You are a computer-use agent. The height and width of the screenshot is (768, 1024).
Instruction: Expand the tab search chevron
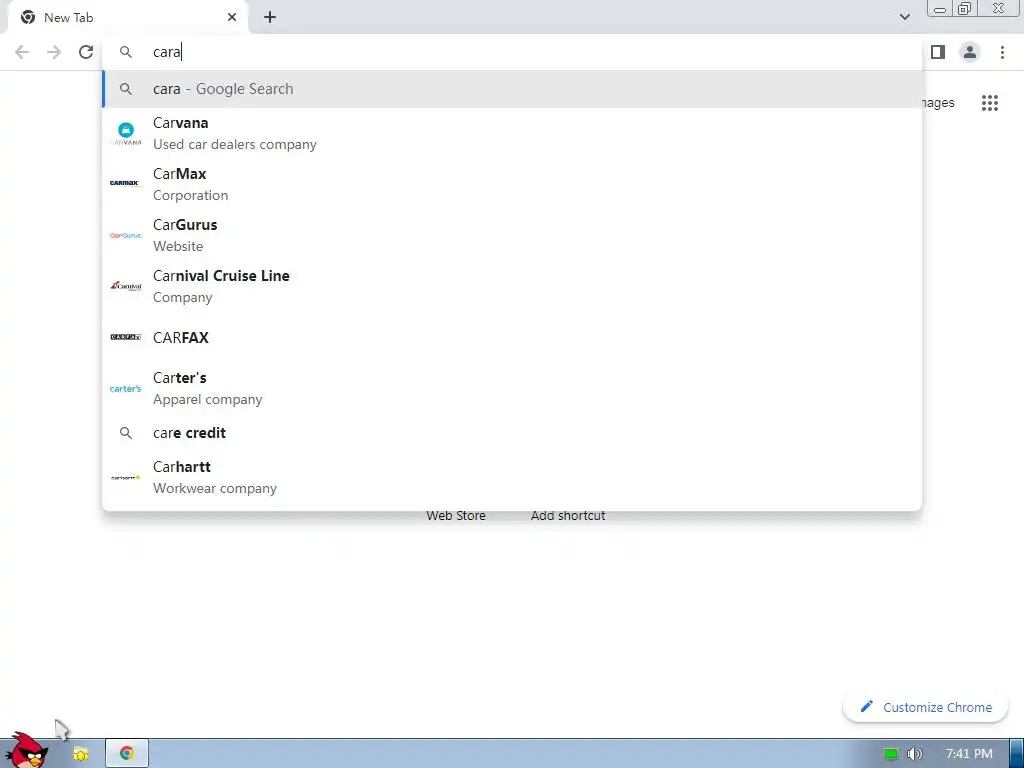pos(904,17)
